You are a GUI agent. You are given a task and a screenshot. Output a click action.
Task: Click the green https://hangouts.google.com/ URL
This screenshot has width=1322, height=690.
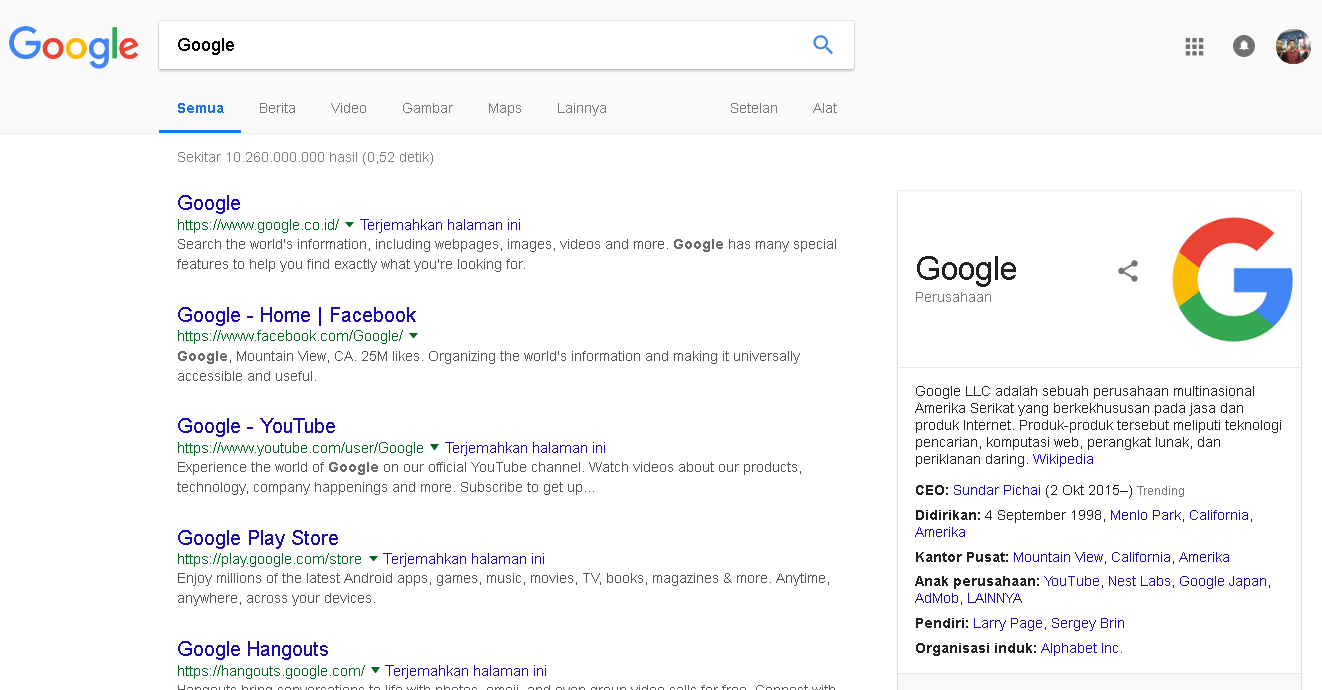(x=271, y=671)
